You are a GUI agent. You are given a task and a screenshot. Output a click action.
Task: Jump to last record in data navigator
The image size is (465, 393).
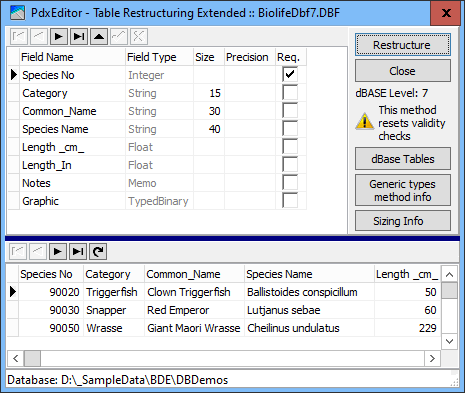point(78,251)
